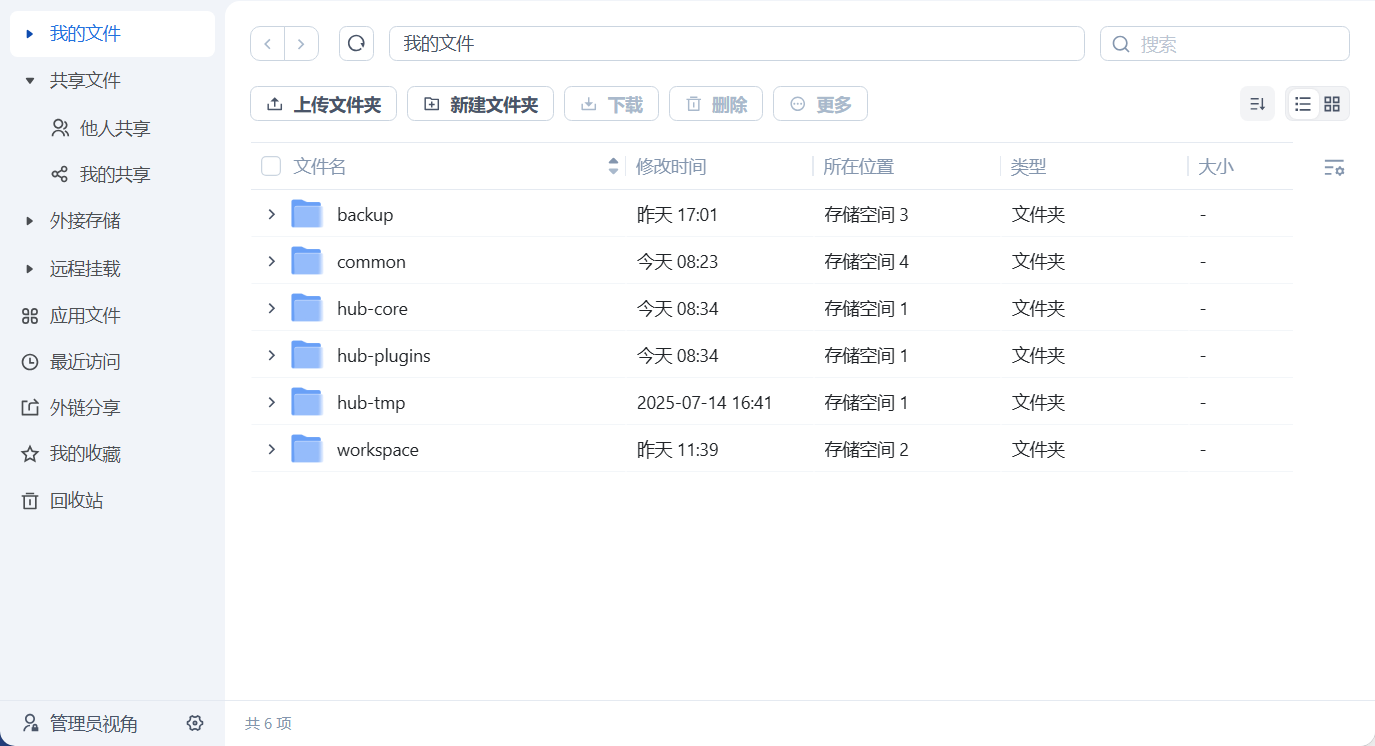This screenshot has height=746, width=1375.
Task: Click the 删除 button
Action: 716,104
